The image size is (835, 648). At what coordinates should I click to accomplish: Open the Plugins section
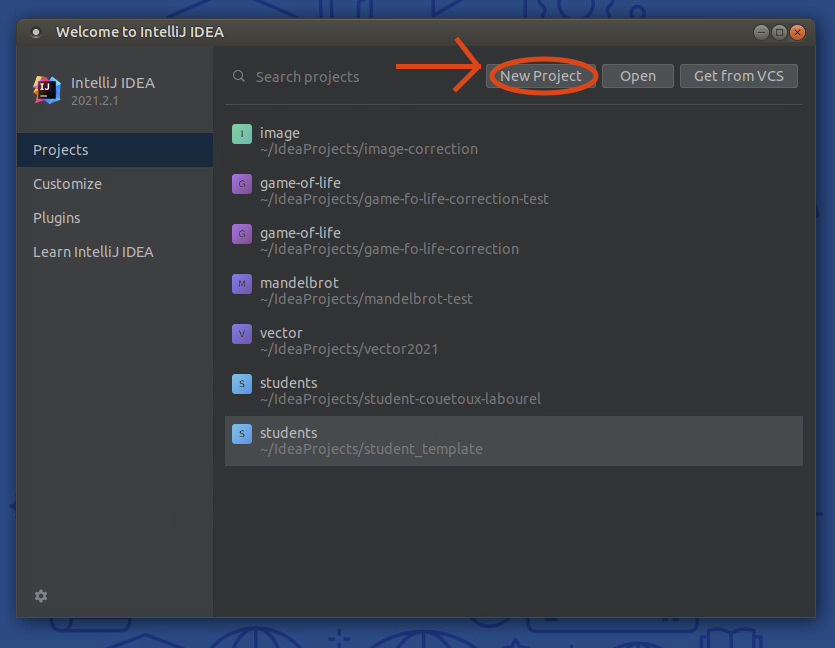point(115,218)
